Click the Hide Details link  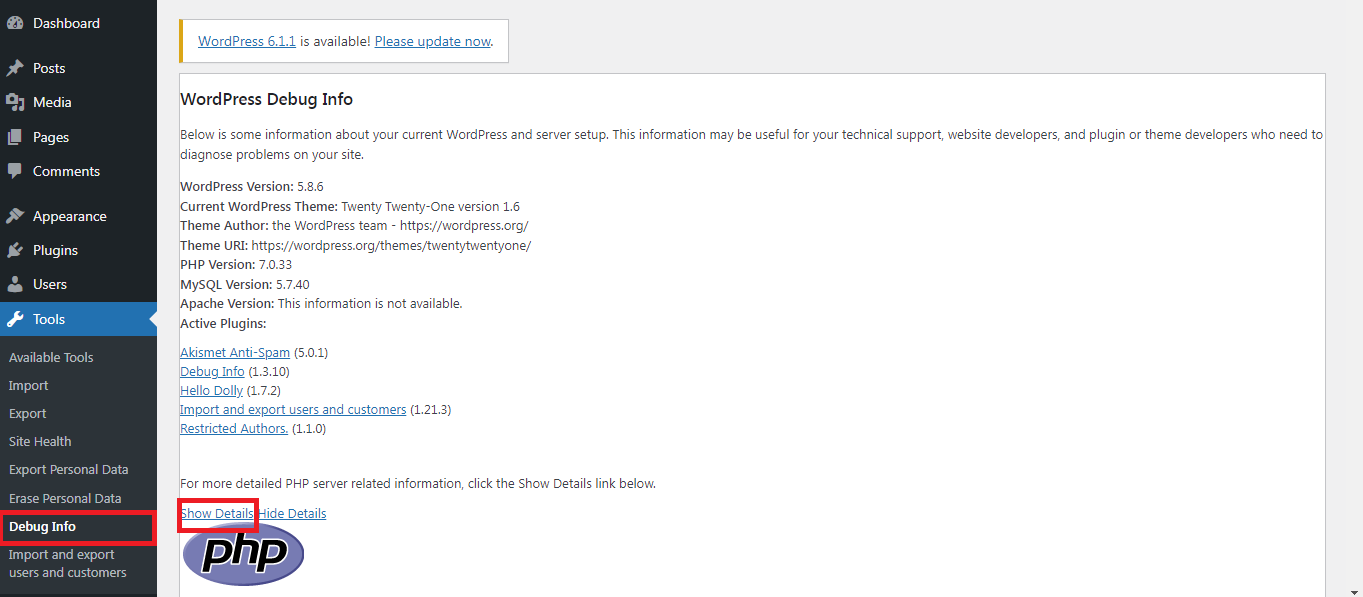[x=292, y=513]
